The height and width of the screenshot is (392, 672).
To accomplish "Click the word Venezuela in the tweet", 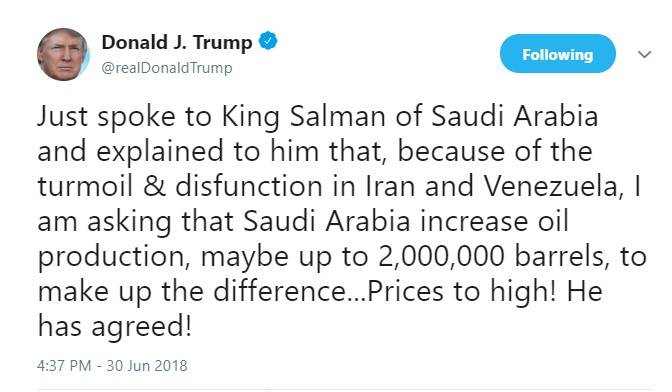I will tap(553, 186).
